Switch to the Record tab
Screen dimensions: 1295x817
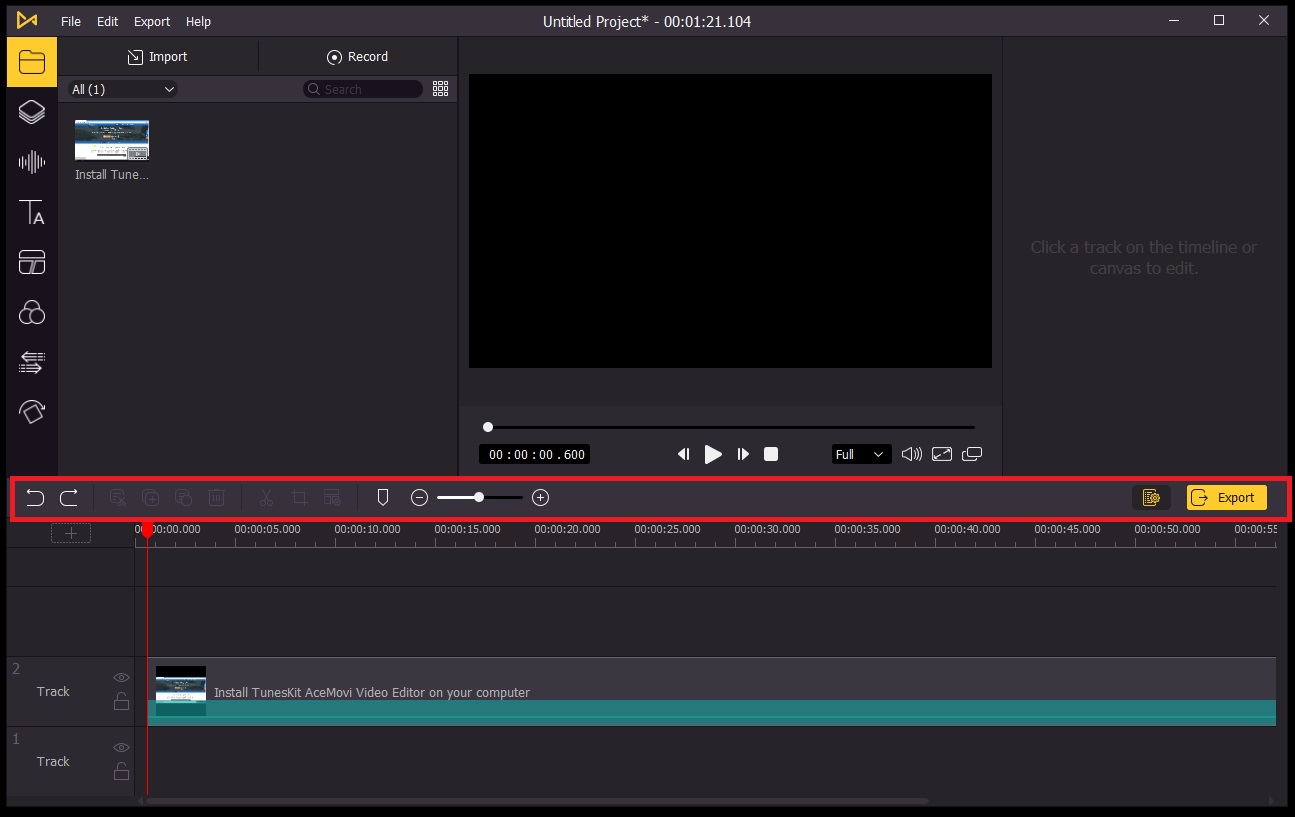tap(357, 56)
